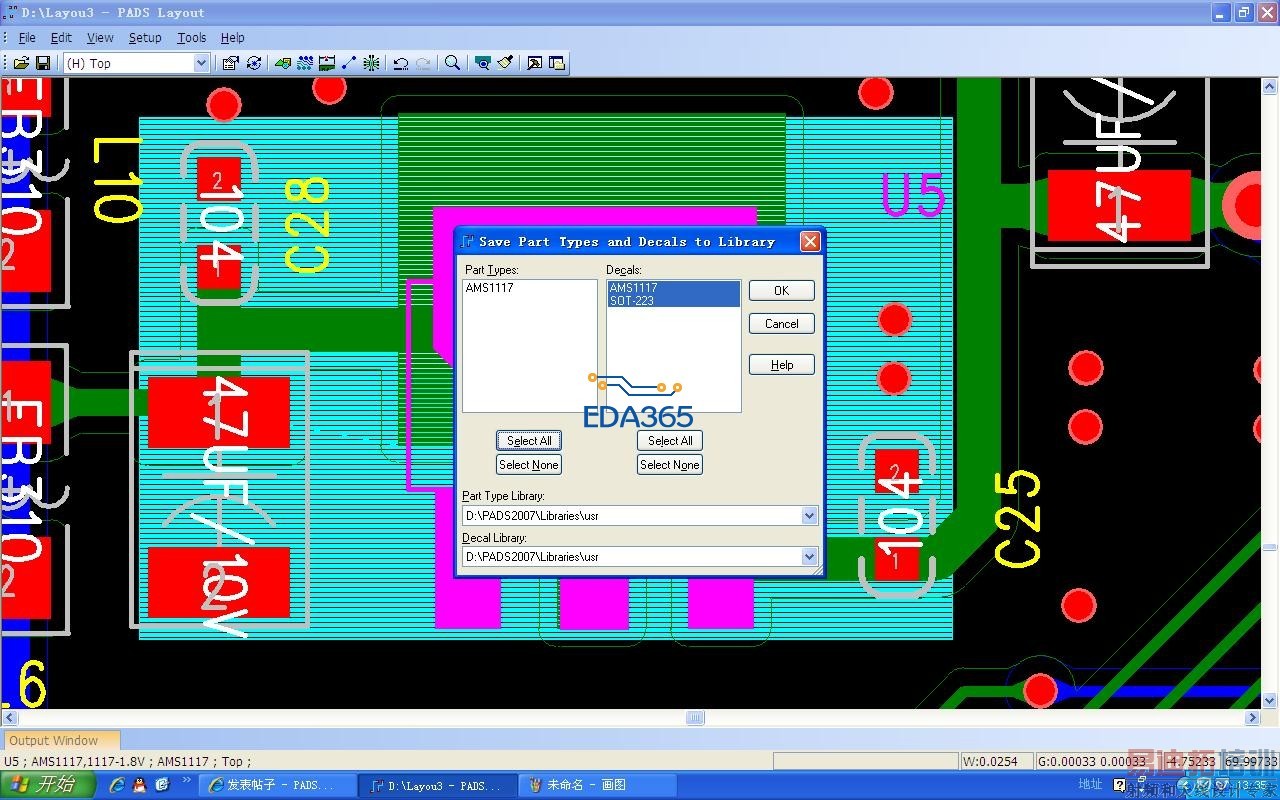1280x800 pixels.
Task: Click the horizontal scrollbar thumb
Action: click(695, 718)
